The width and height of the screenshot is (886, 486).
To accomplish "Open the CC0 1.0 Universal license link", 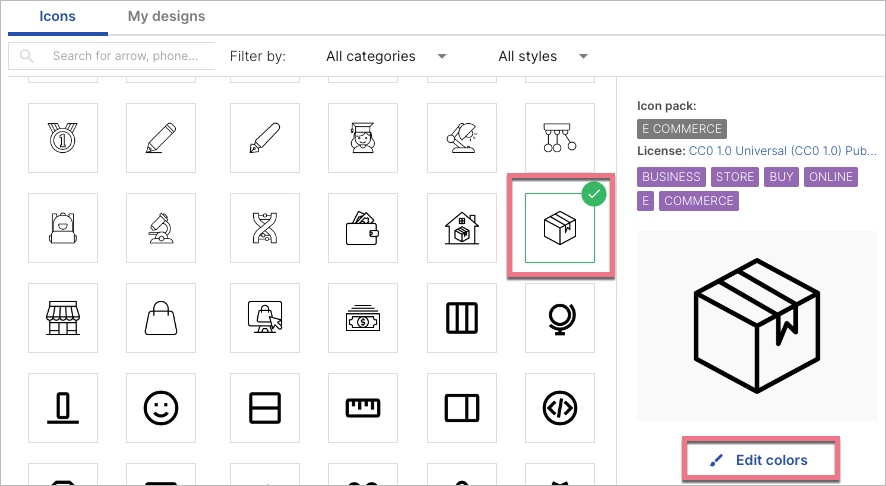I will pos(782,151).
